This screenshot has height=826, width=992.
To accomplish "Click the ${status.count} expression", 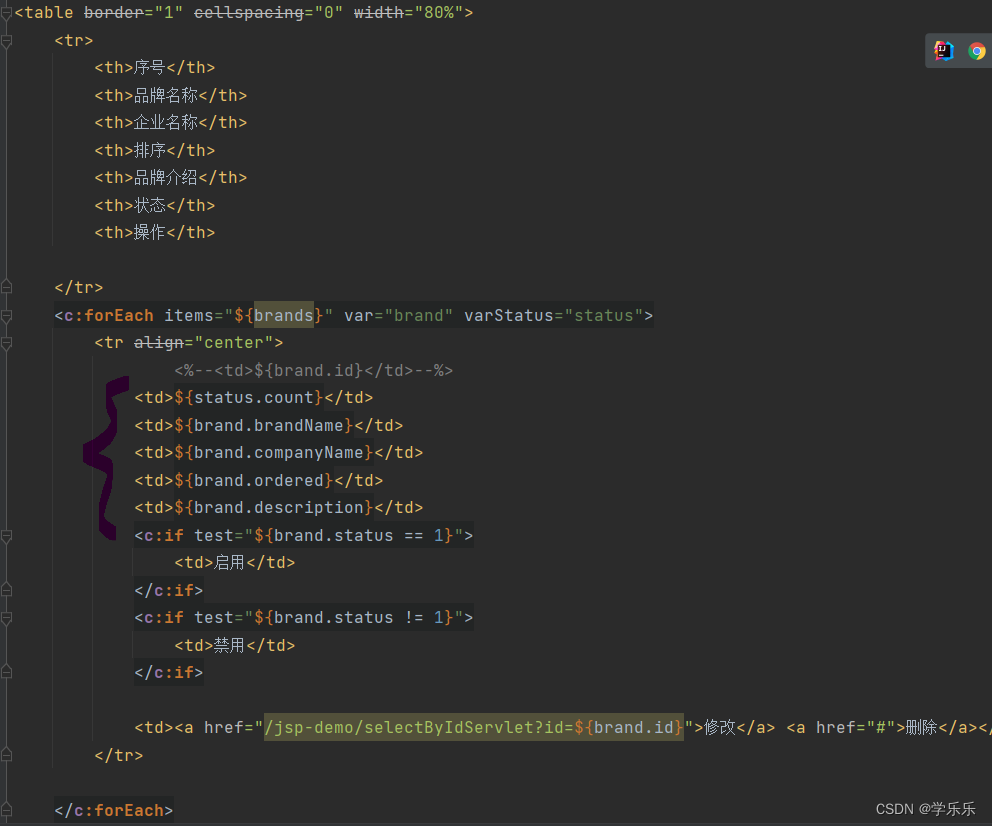I will [x=249, y=397].
